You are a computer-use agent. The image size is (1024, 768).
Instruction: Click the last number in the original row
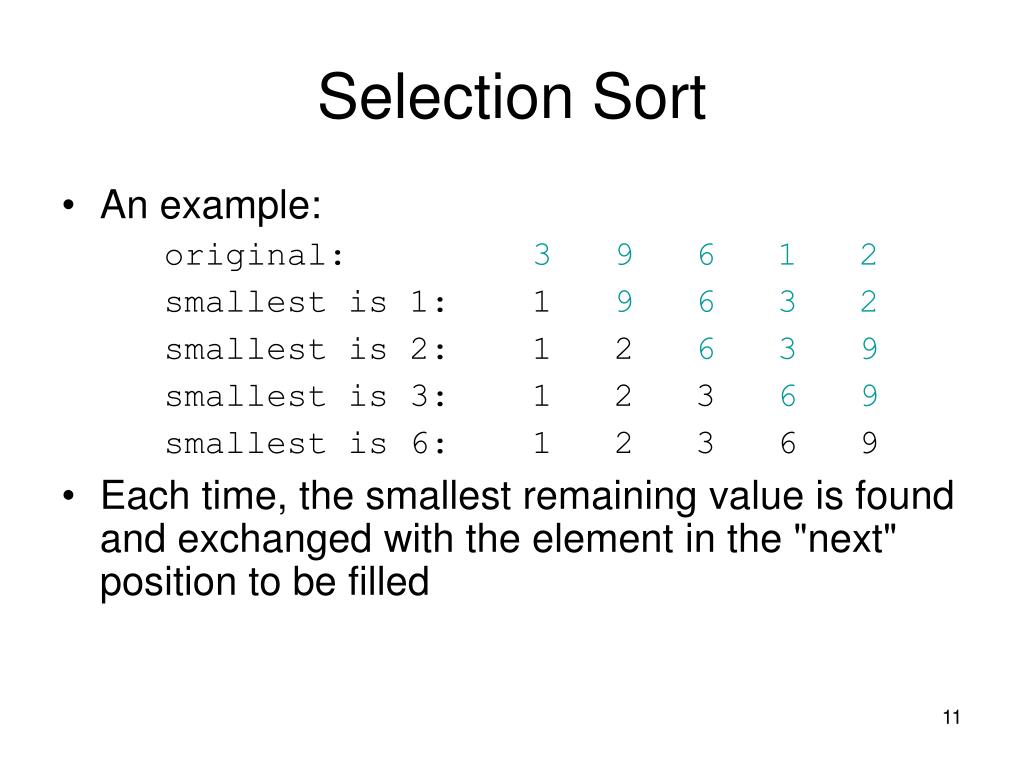868,256
